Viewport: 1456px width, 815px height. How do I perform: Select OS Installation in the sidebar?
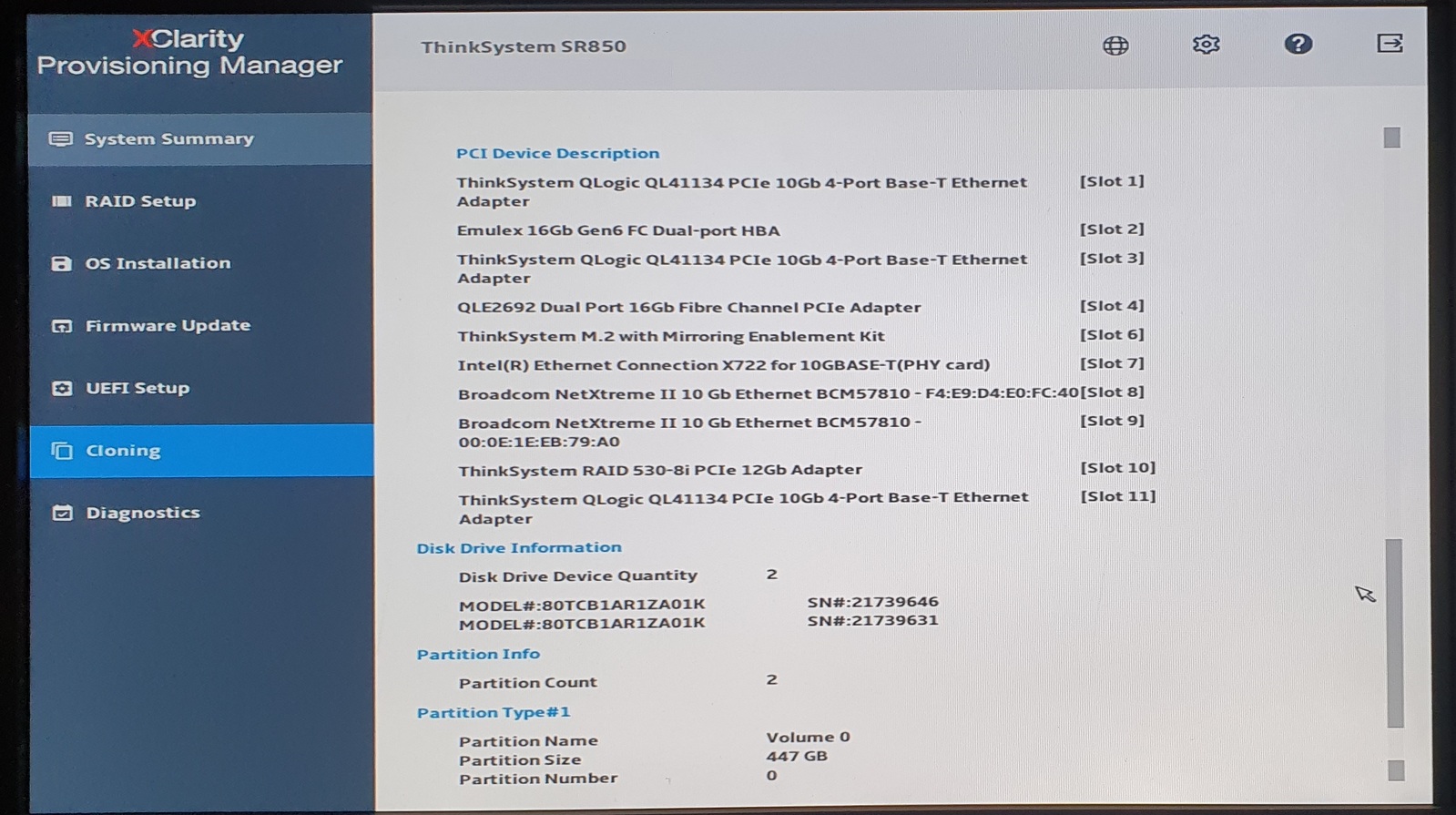[200, 263]
